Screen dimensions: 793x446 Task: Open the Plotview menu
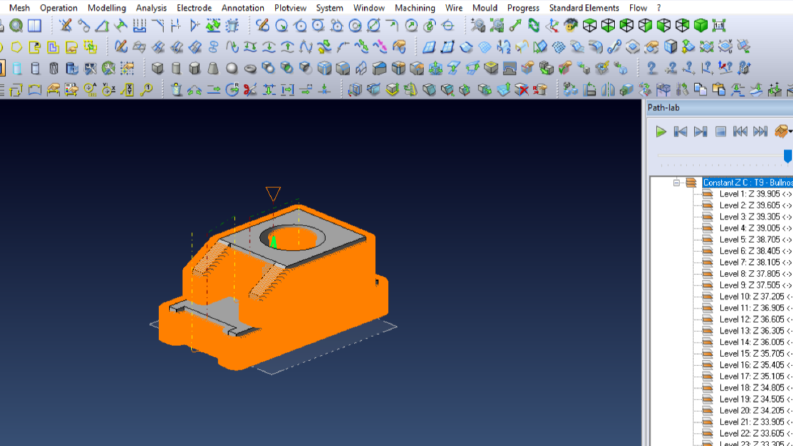(290, 8)
